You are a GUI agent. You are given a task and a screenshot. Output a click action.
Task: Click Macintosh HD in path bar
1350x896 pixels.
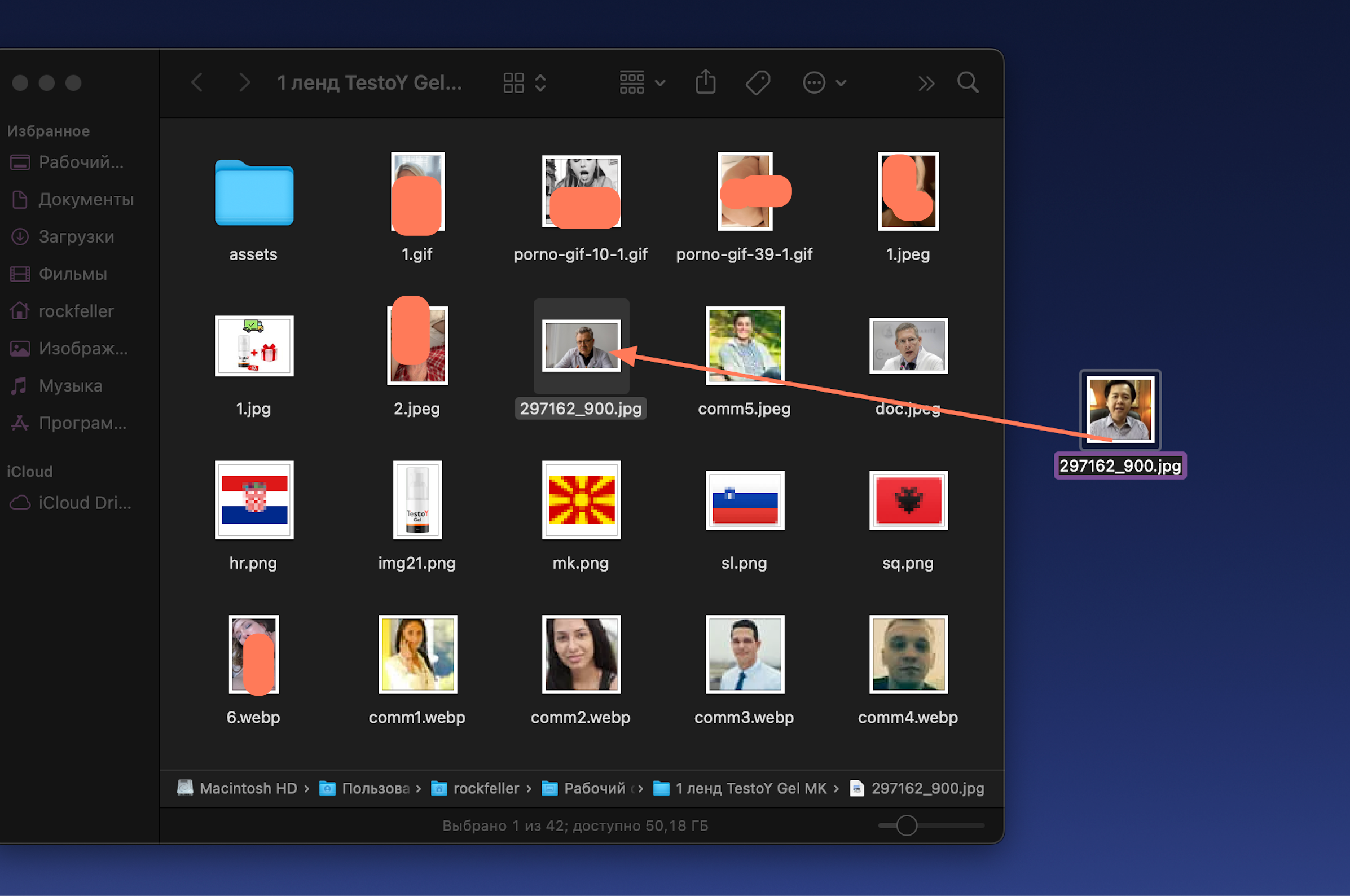pos(238,789)
